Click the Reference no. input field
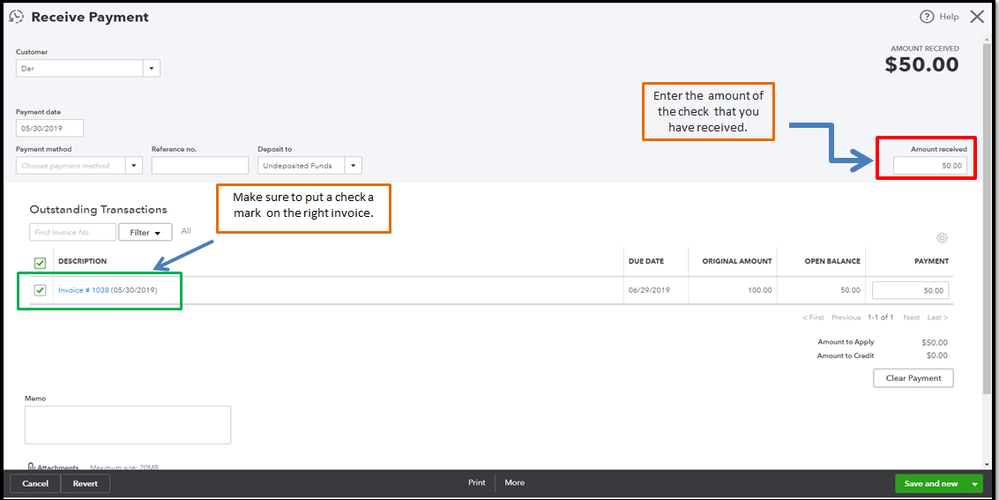The height and width of the screenshot is (500, 999). click(x=200, y=166)
